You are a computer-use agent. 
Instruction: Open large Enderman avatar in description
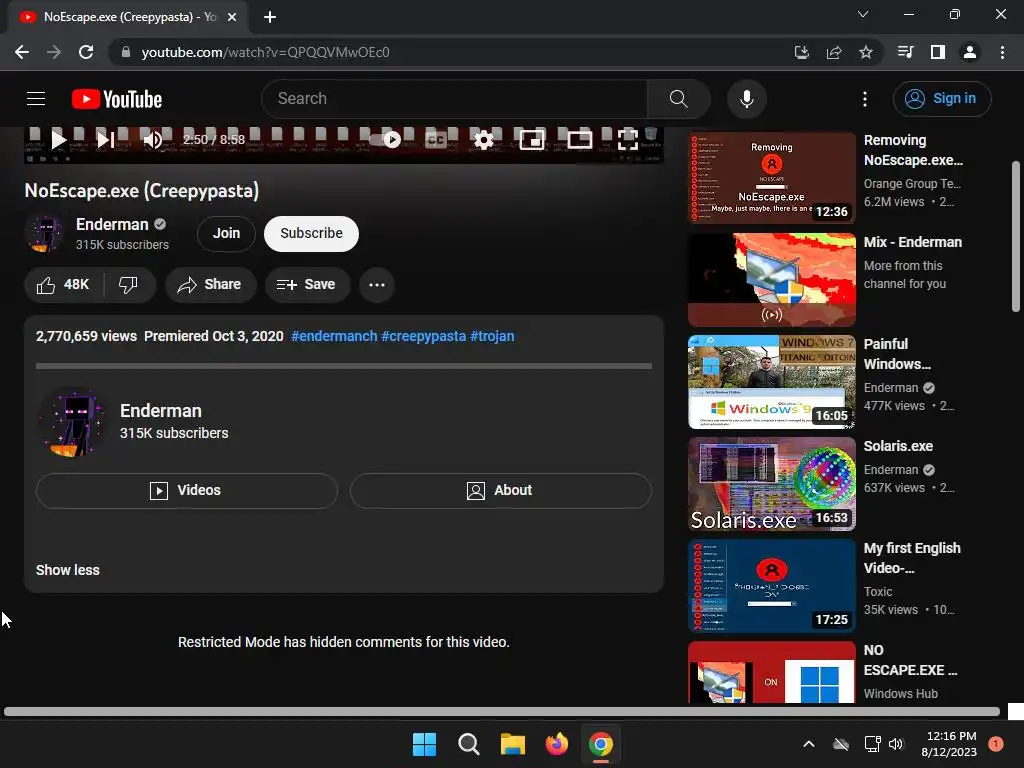pos(72,422)
